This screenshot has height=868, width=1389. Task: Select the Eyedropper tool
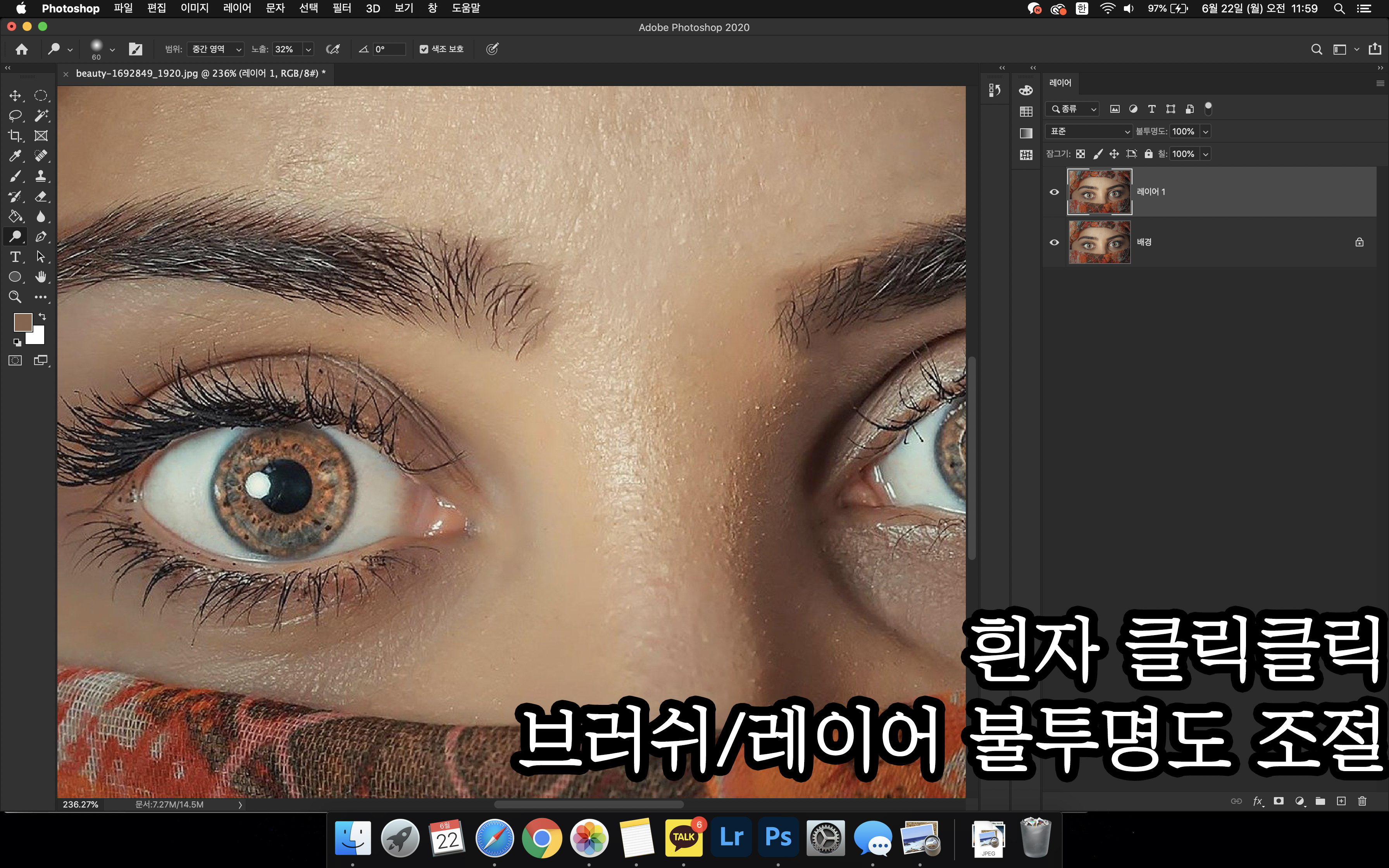15,156
